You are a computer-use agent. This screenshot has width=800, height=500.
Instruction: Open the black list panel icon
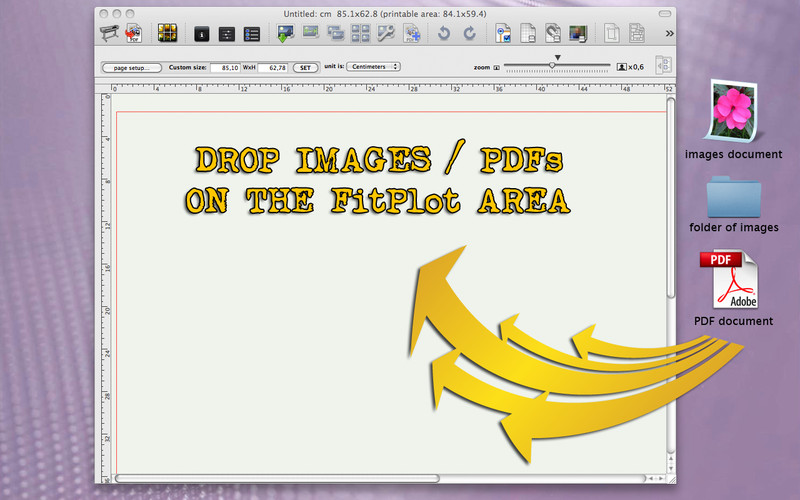click(252, 34)
